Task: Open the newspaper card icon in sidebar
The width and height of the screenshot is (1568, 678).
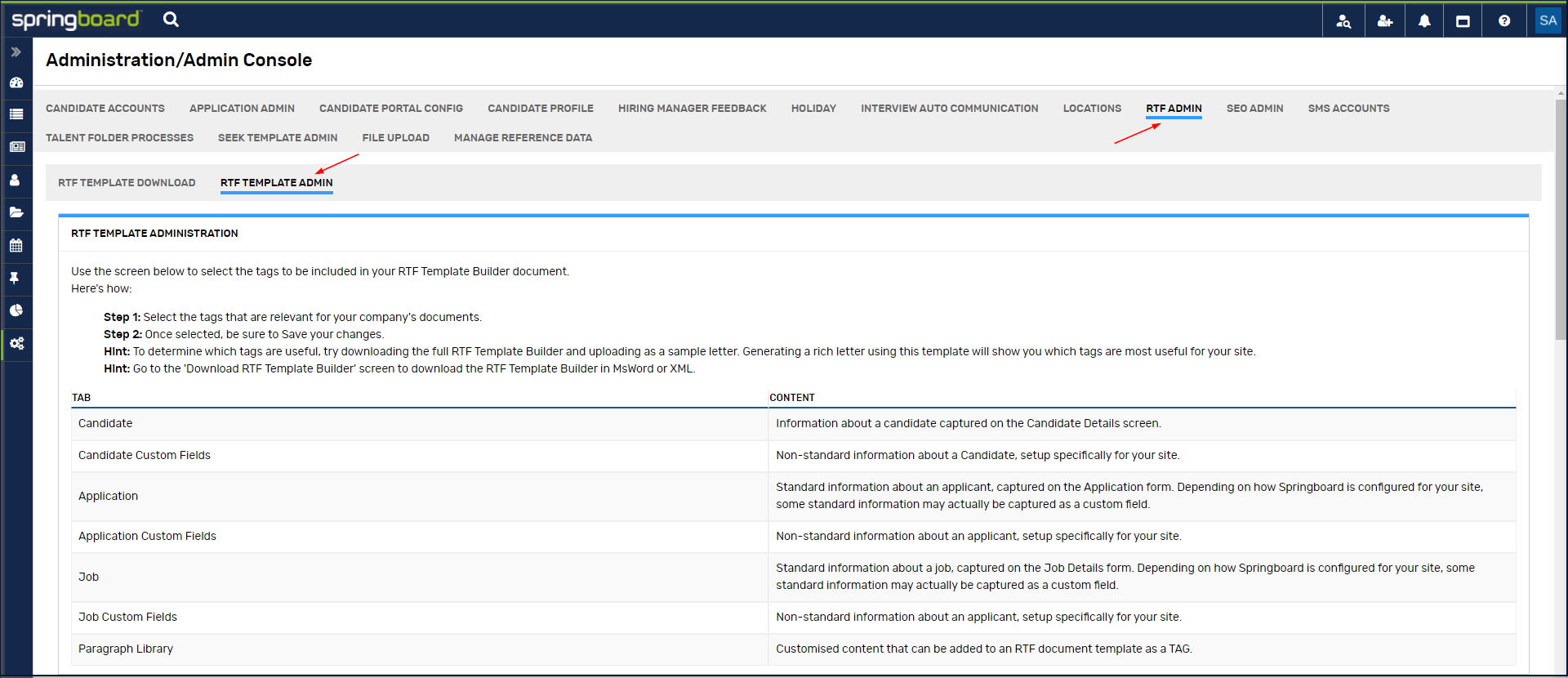Action: pyautogui.click(x=16, y=147)
